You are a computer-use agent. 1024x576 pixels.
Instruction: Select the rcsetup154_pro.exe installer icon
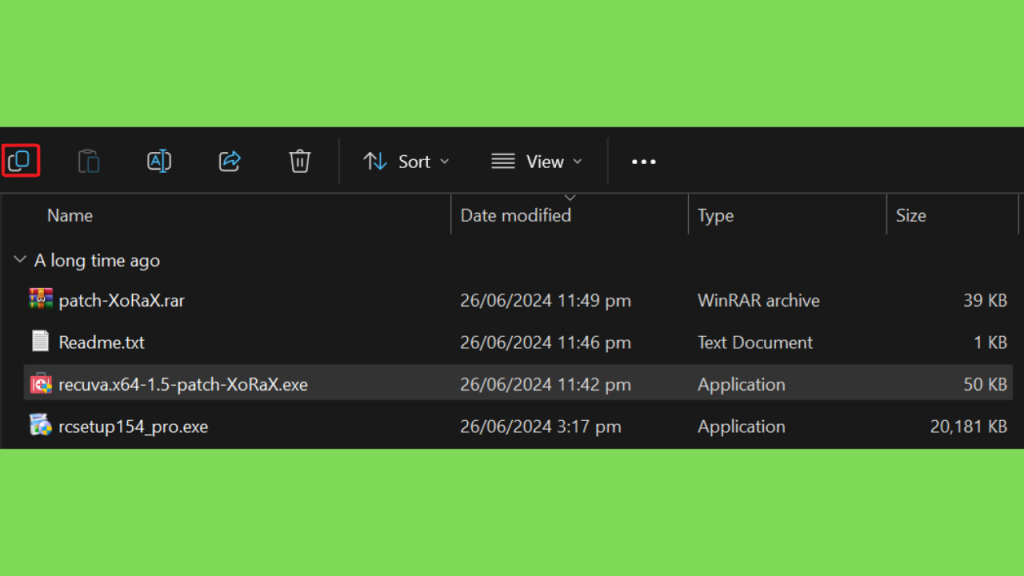tap(40, 425)
